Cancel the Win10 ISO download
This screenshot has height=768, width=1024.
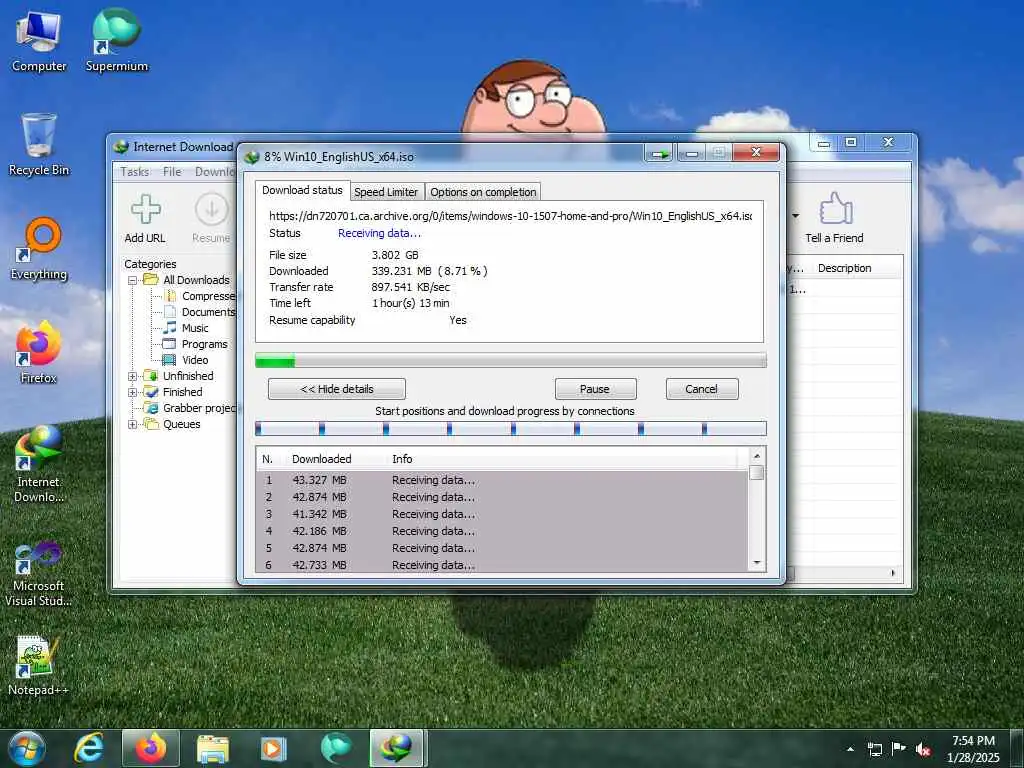pos(702,389)
